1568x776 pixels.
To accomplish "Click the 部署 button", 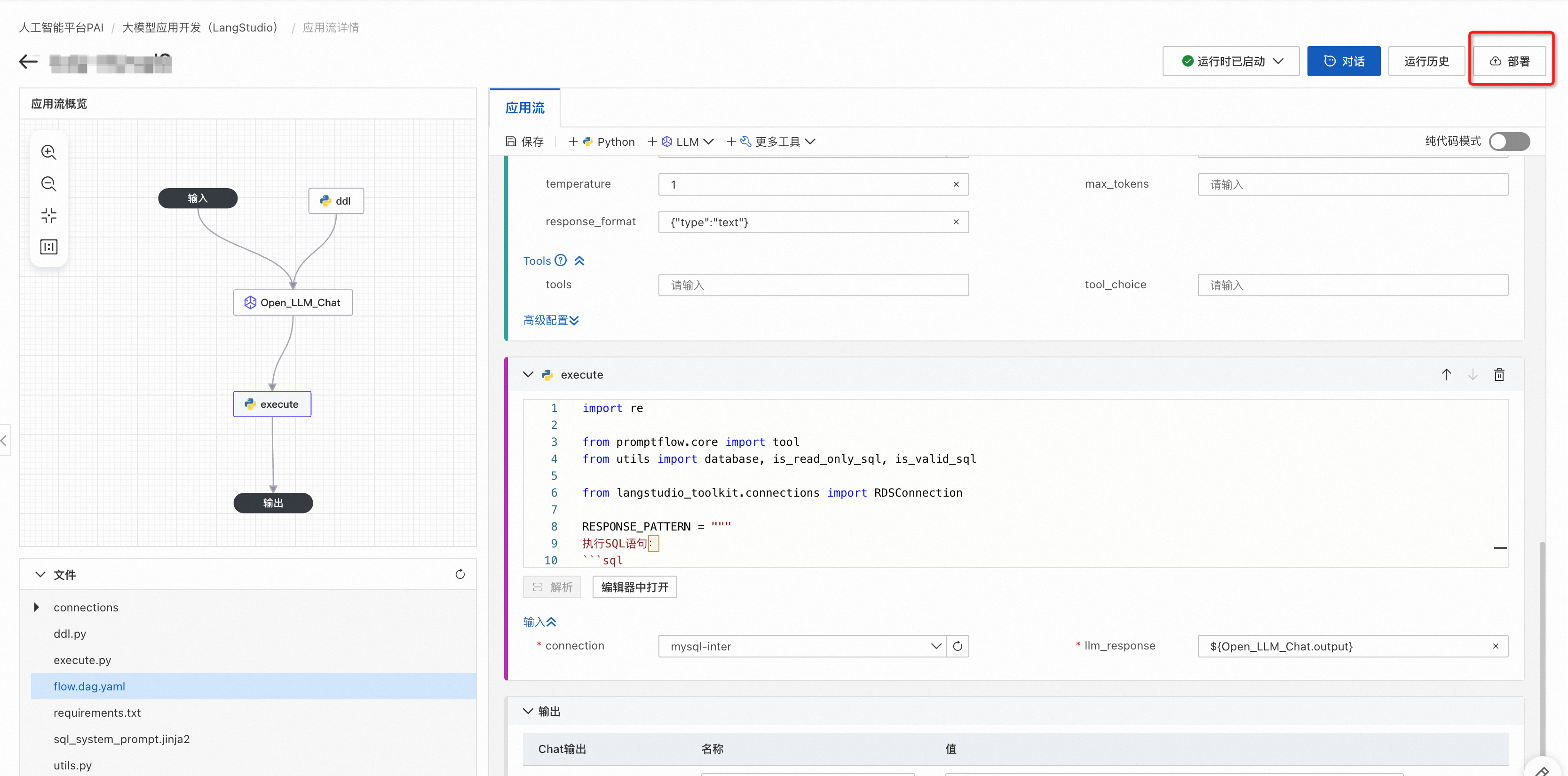I will point(1509,61).
